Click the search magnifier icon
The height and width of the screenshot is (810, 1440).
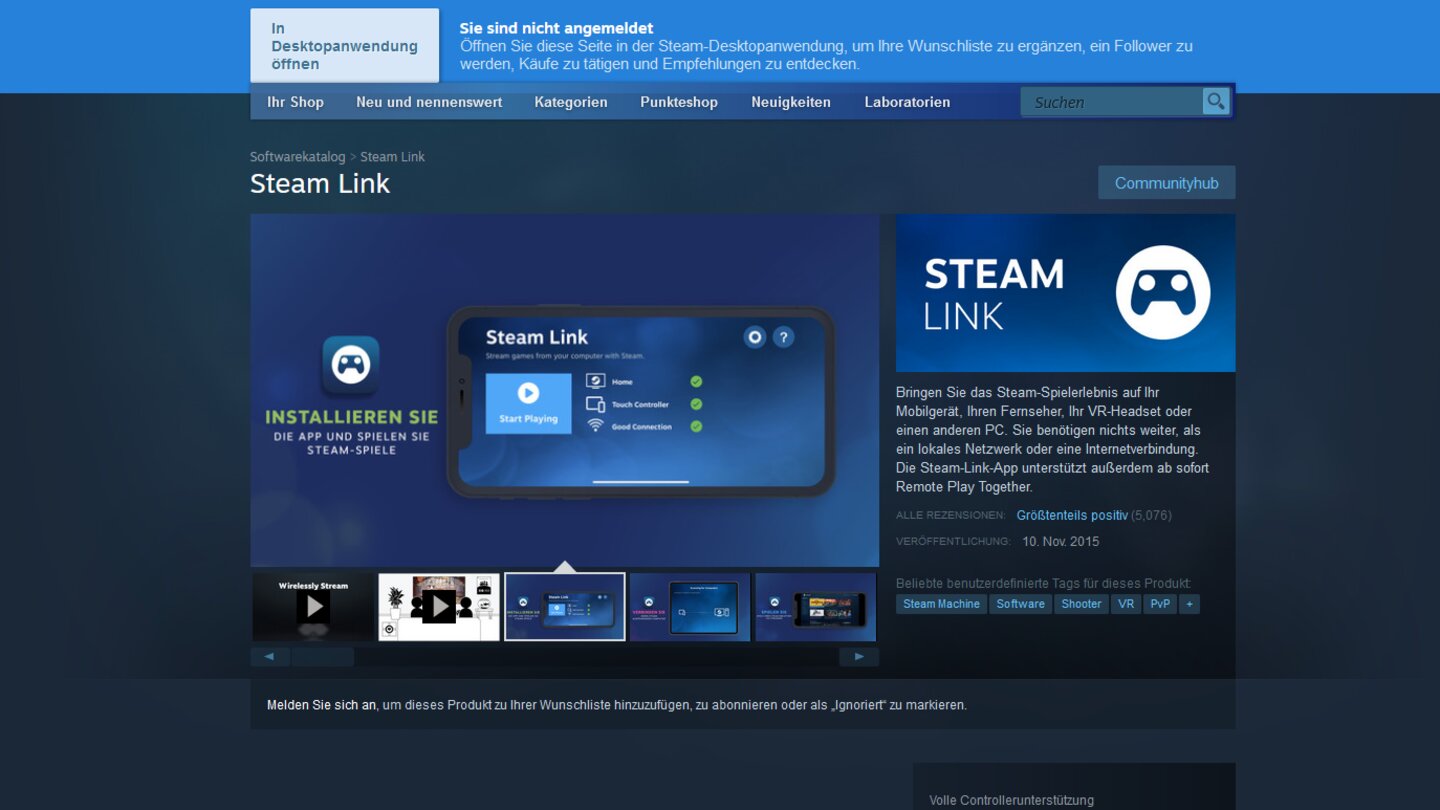pos(1216,101)
